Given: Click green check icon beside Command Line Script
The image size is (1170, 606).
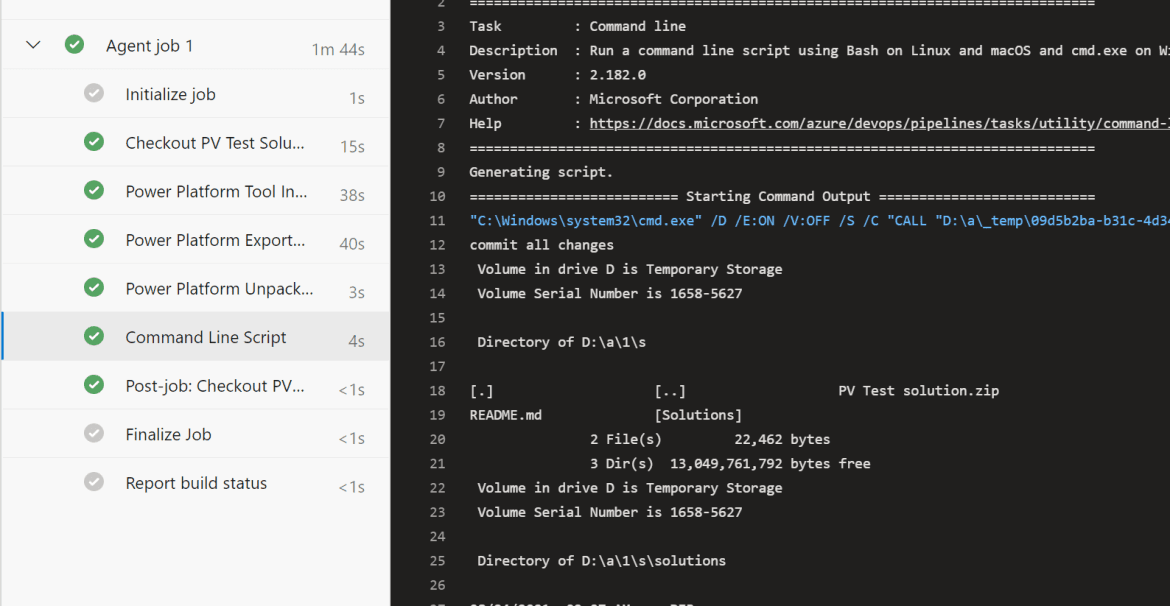Looking at the screenshot, I should pyautogui.click(x=94, y=336).
